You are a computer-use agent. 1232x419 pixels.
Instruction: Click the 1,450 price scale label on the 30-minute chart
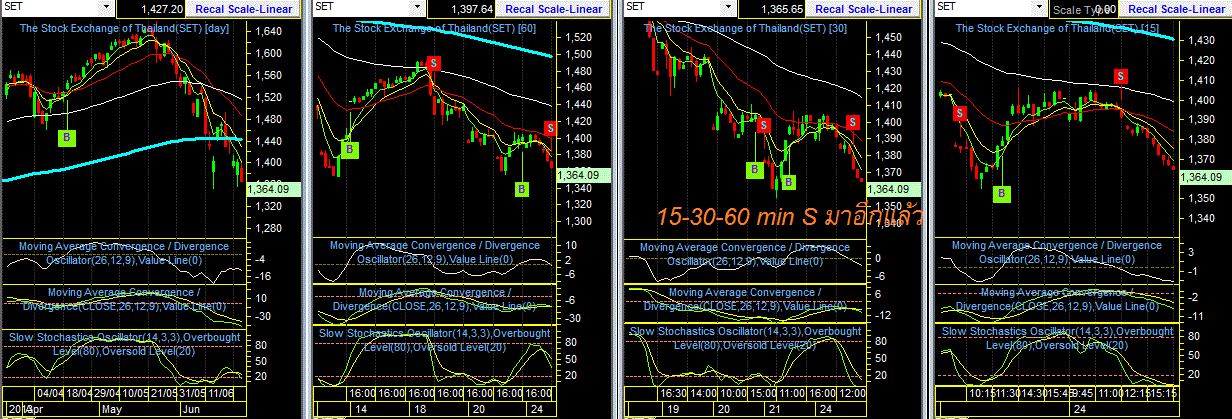(x=889, y=37)
